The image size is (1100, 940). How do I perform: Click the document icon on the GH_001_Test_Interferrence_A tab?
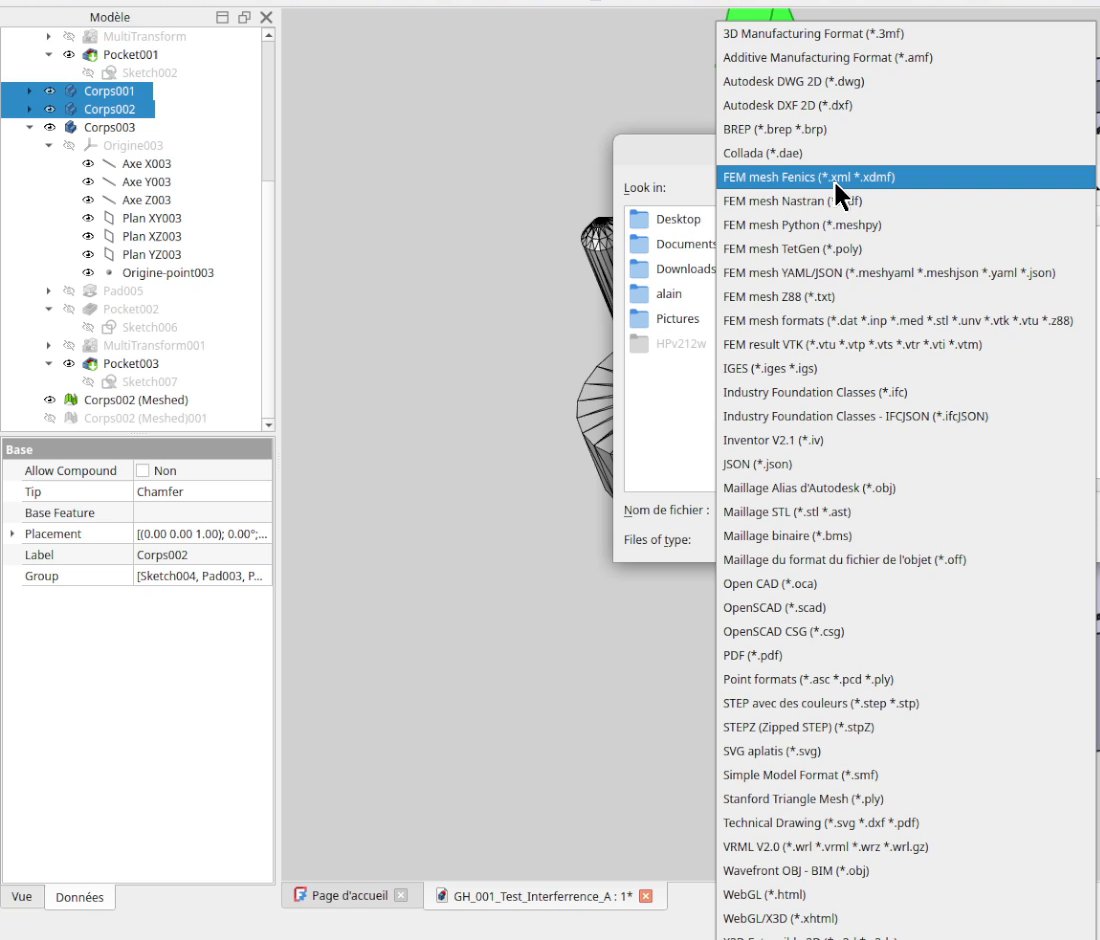pos(442,896)
